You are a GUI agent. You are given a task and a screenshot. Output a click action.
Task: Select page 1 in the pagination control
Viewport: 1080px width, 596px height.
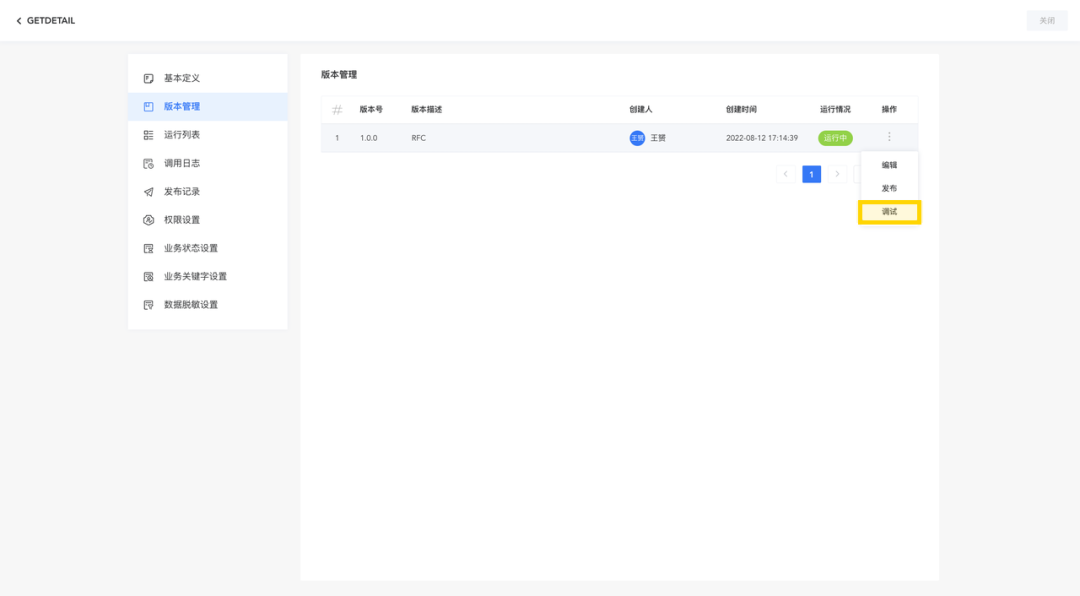(x=811, y=173)
